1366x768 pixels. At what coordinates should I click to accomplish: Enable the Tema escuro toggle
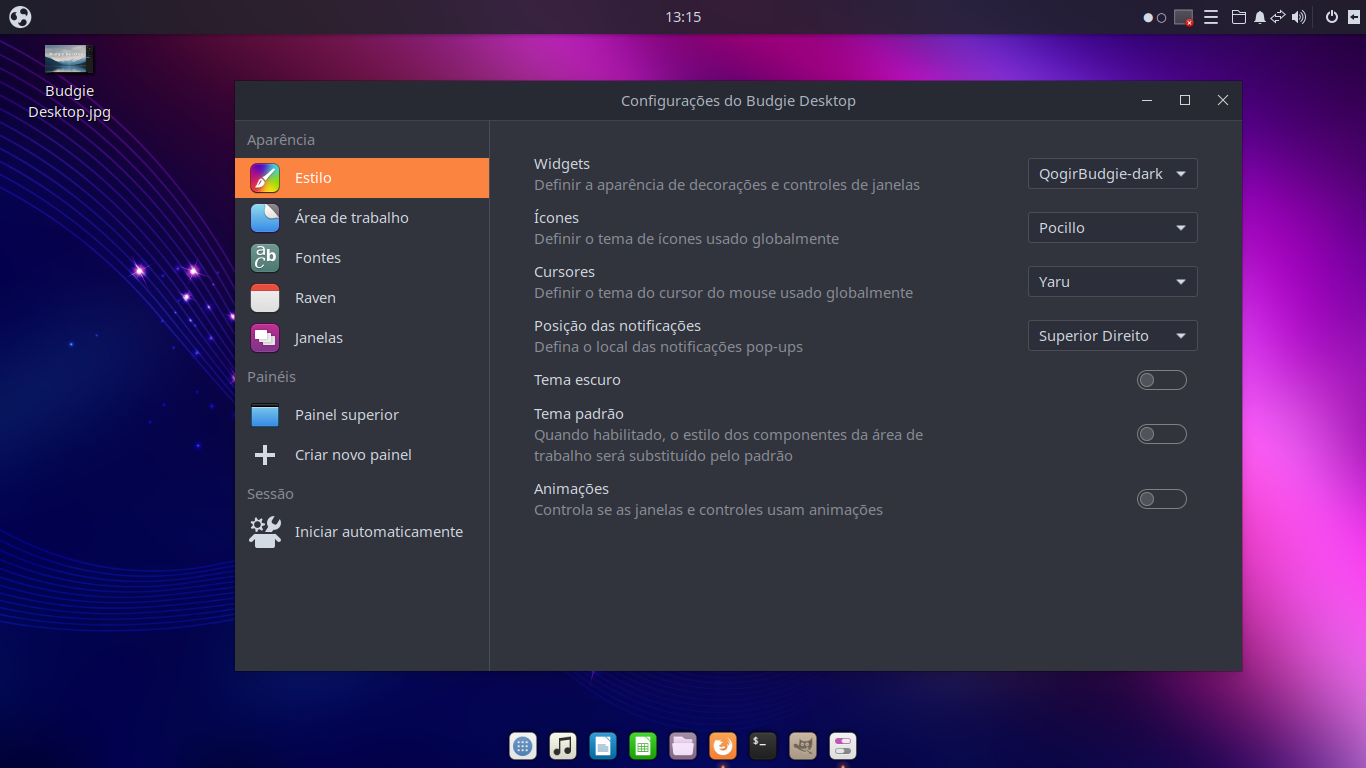coord(1161,380)
